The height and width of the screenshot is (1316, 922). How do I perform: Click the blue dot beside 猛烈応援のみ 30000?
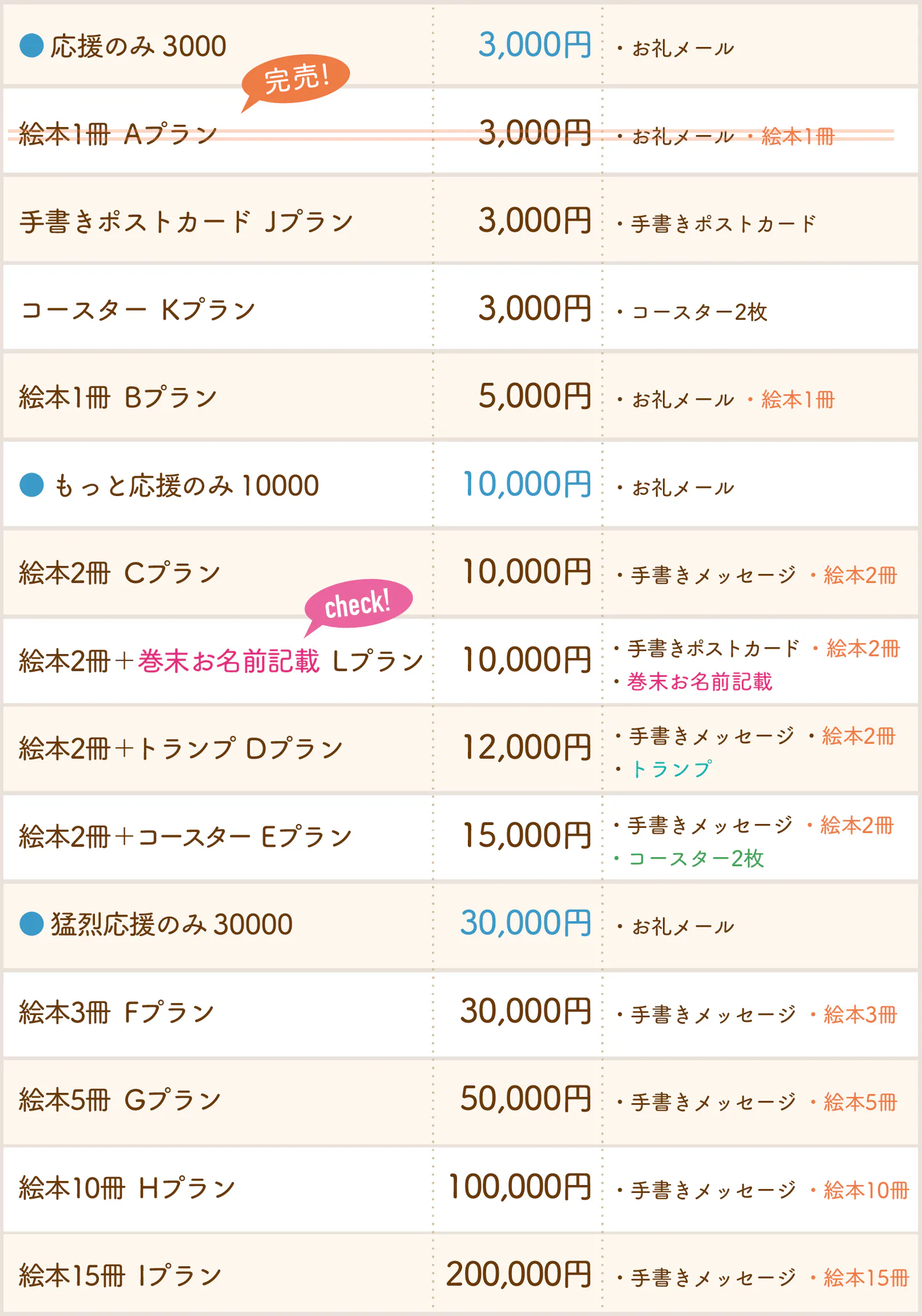click(x=31, y=924)
